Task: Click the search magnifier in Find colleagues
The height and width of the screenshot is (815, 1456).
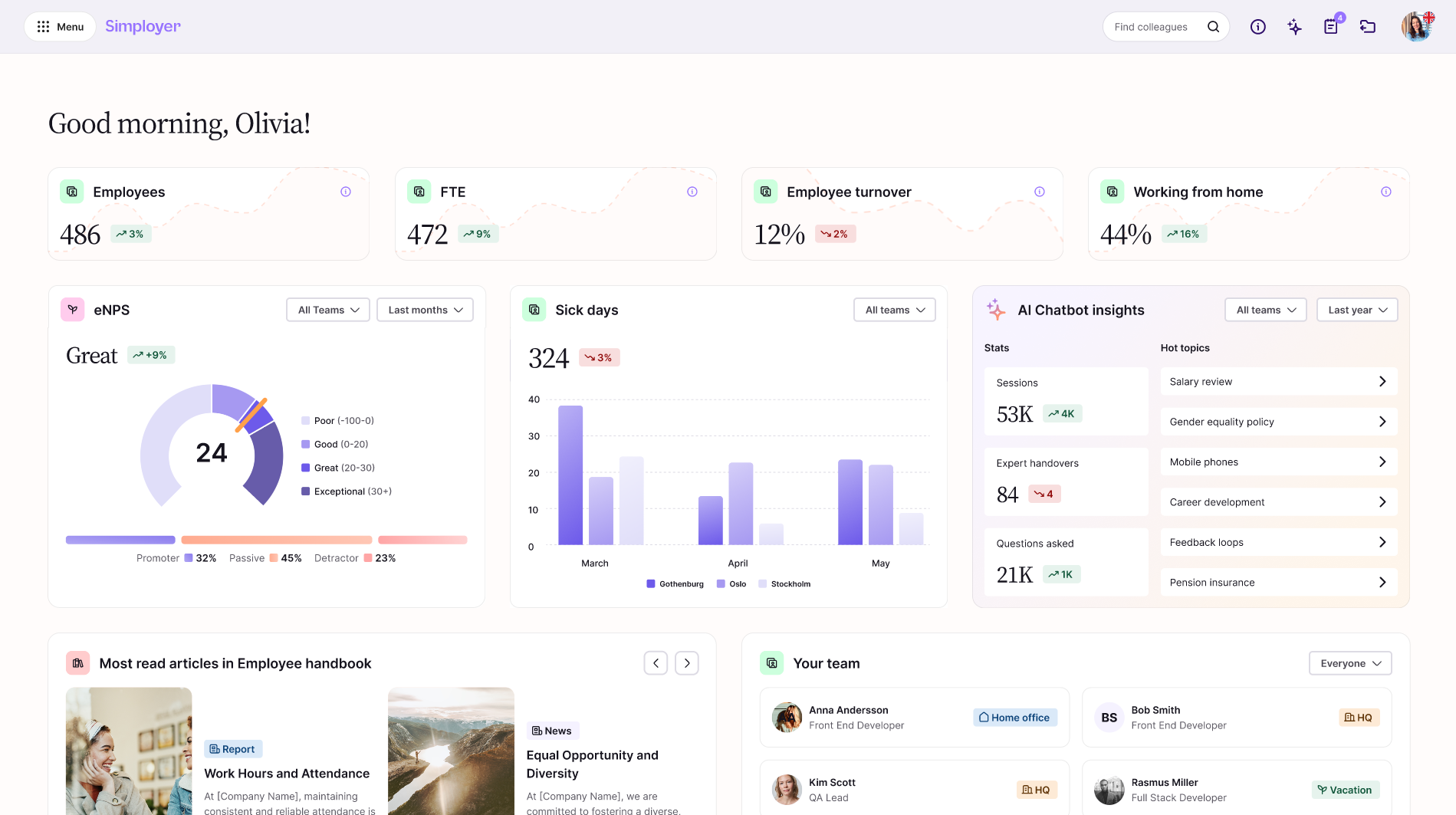Action: [1214, 26]
